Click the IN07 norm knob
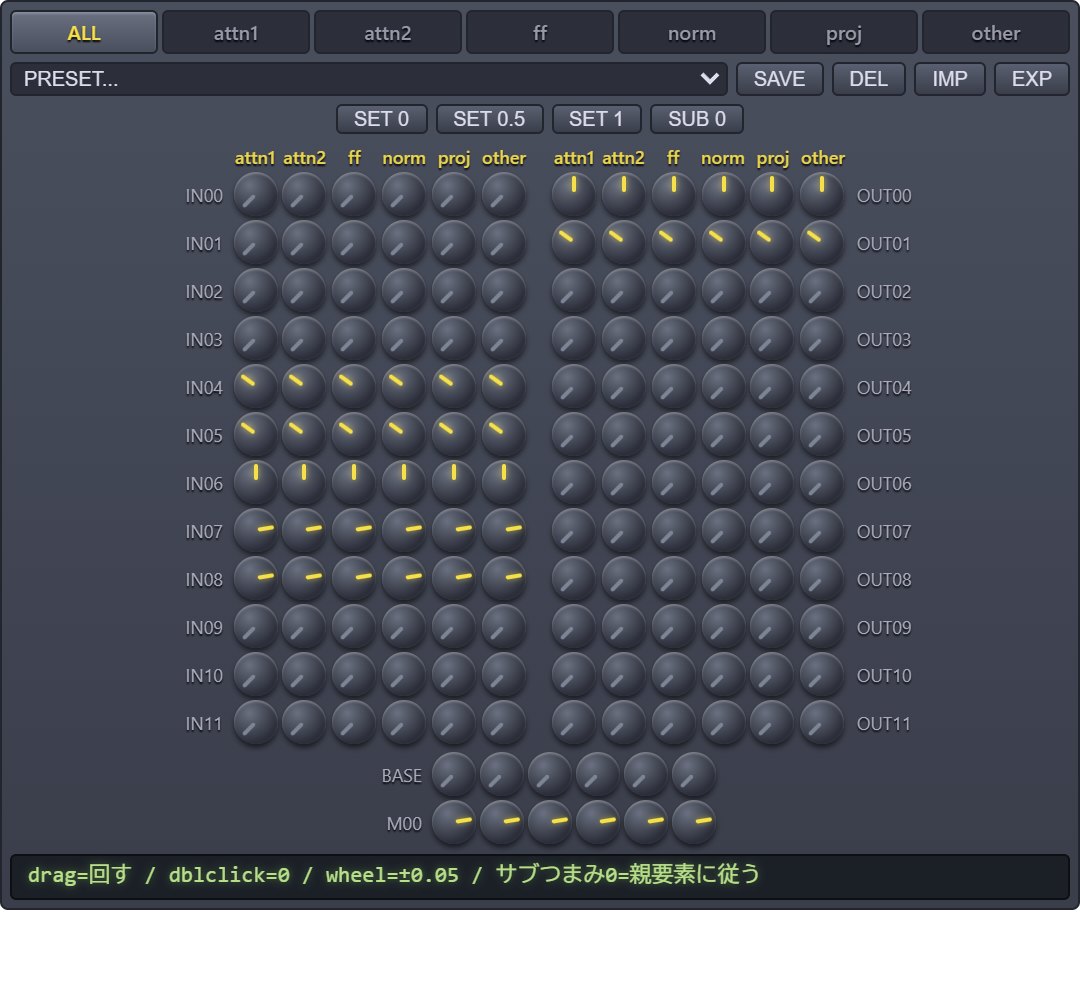Image resolution: width=1080 pixels, height=1008 pixels. [x=404, y=531]
